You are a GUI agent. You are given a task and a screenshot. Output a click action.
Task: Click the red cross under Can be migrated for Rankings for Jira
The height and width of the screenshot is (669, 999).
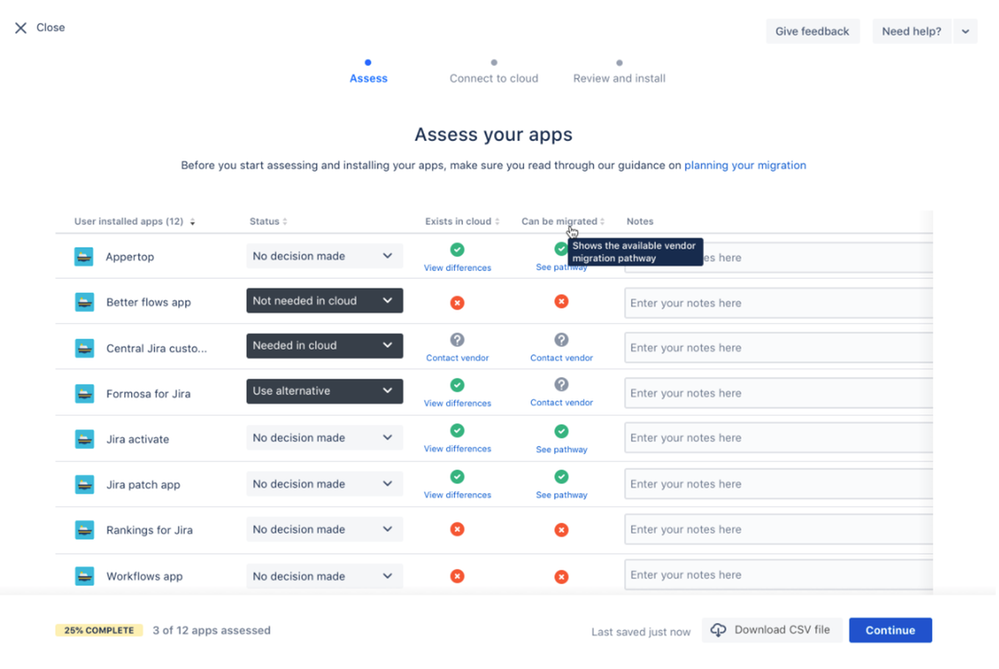click(561, 530)
